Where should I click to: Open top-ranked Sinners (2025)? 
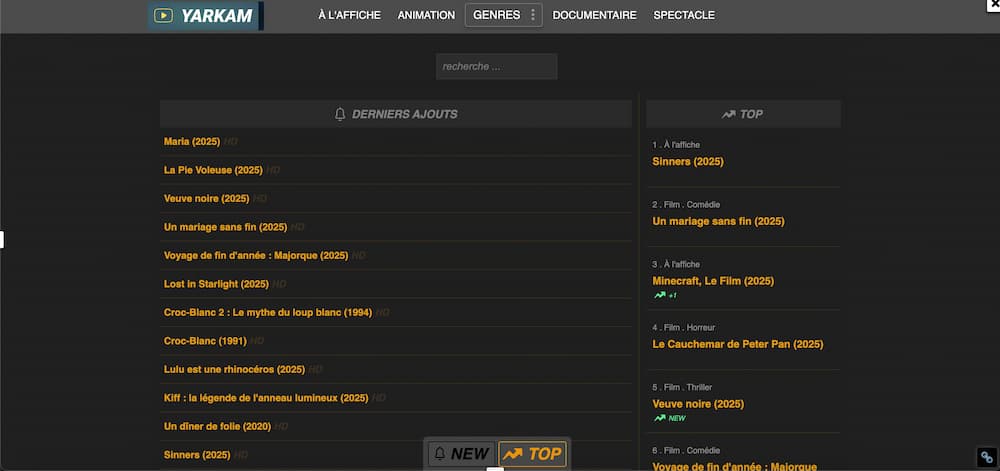pyautogui.click(x=688, y=162)
